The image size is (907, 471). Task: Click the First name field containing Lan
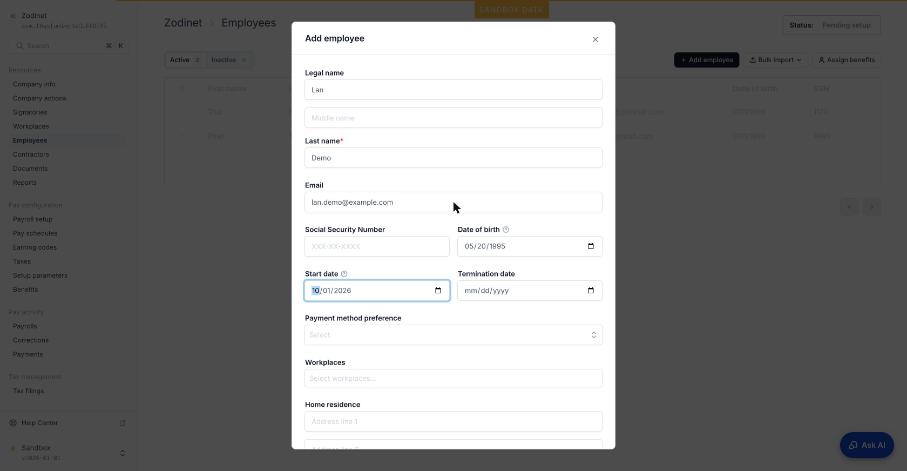click(454, 90)
